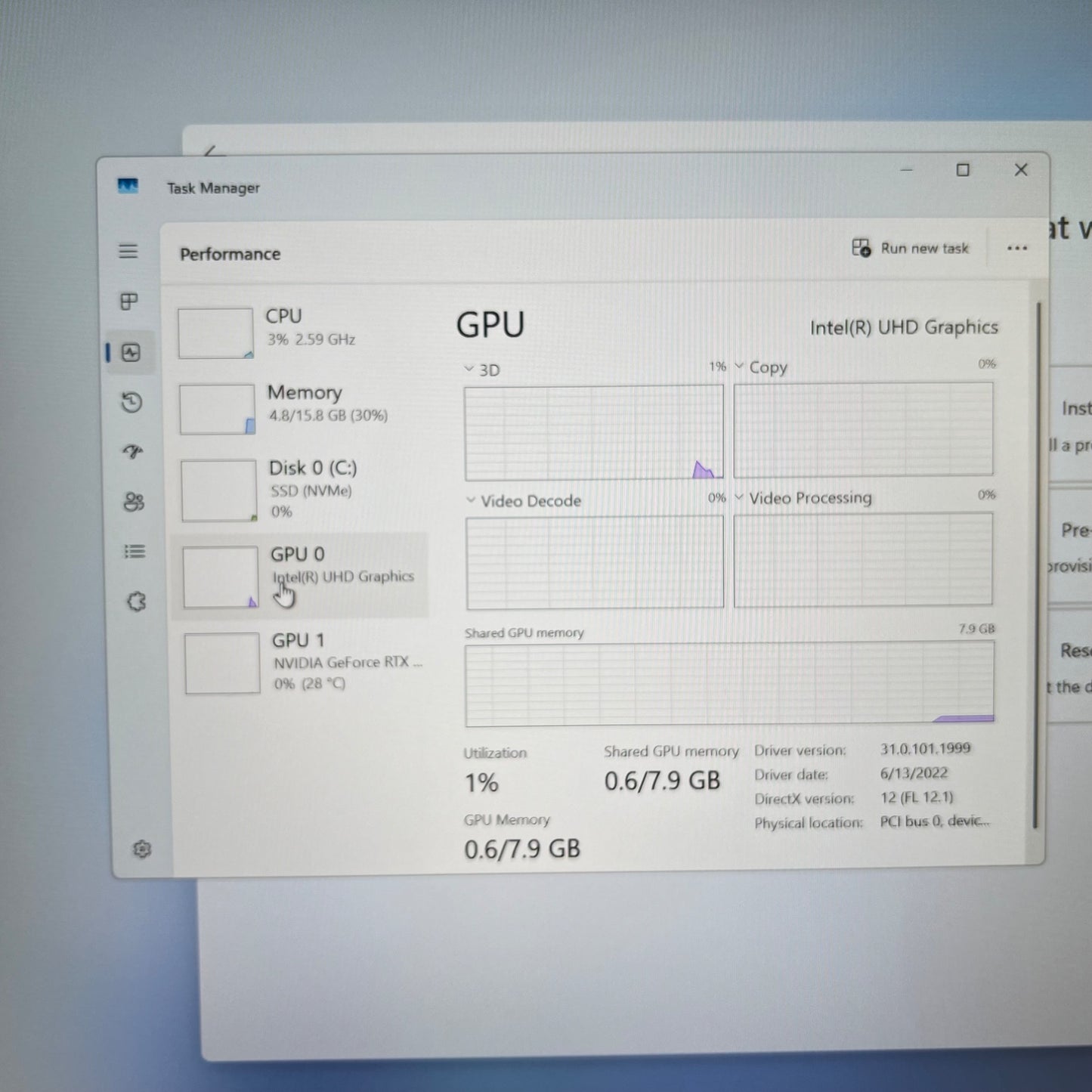
Task: Select the Memory performance entry
Action: tap(301, 408)
